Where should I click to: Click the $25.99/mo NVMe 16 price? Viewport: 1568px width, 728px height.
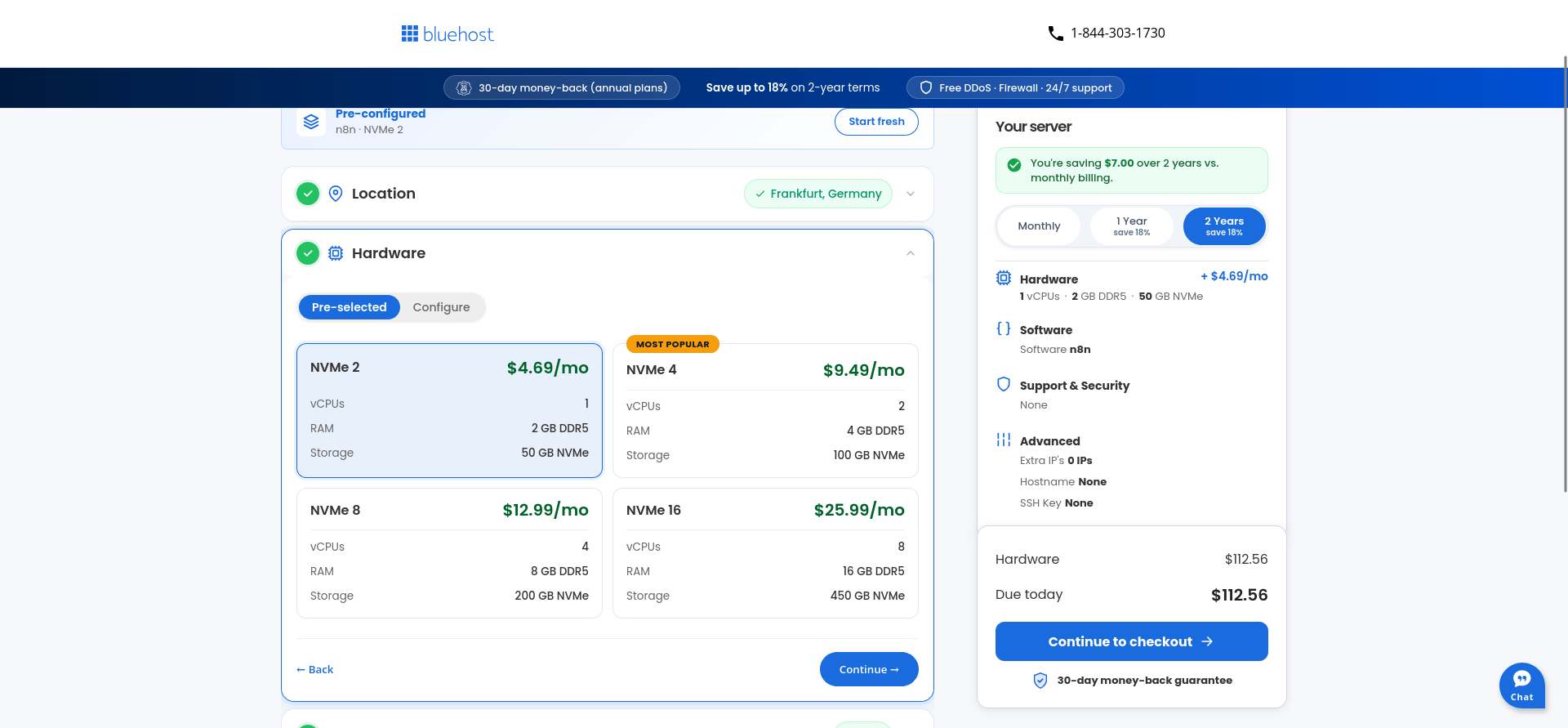859,510
